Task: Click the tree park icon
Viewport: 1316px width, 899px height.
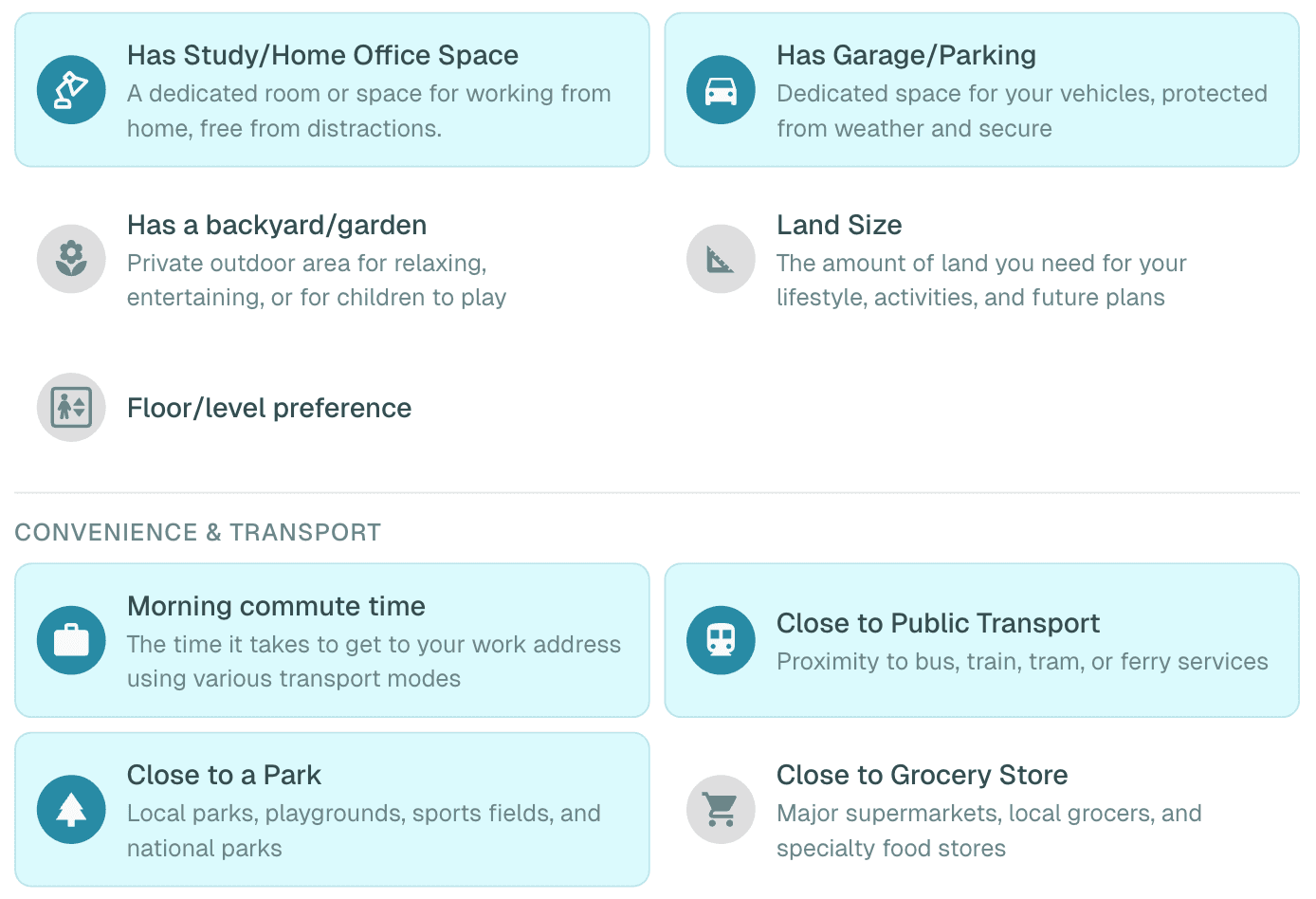Action: coord(71,810)
